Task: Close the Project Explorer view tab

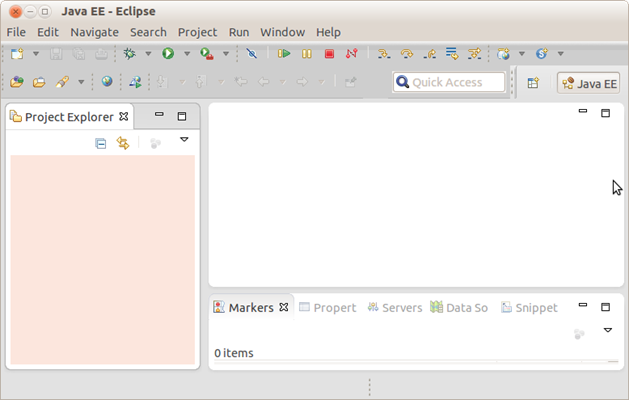Action: point(124,116)
